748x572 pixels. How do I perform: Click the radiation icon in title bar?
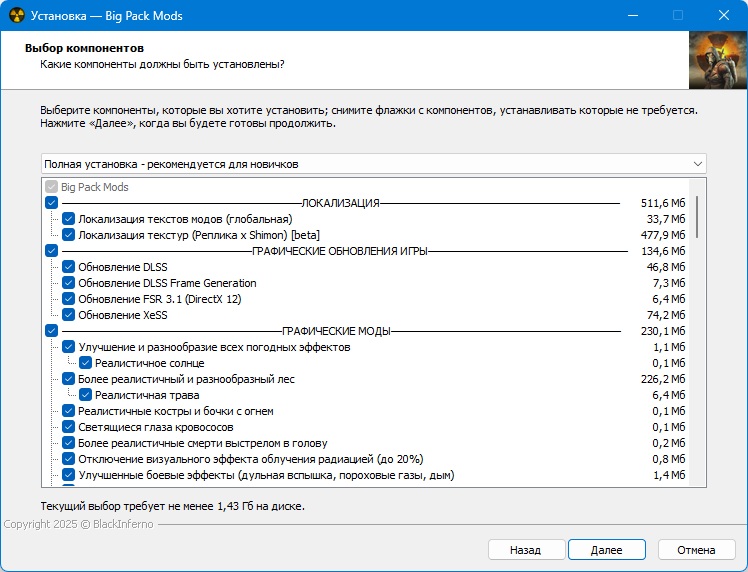pyautogui.click(x=14, y=16)
